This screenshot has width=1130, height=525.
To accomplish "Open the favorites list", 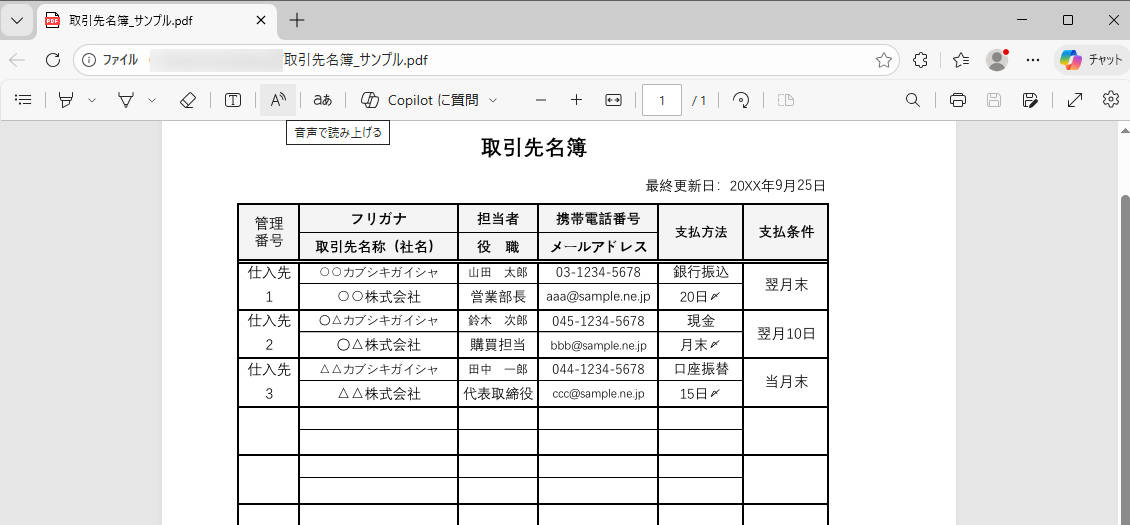I will [960, 60].
